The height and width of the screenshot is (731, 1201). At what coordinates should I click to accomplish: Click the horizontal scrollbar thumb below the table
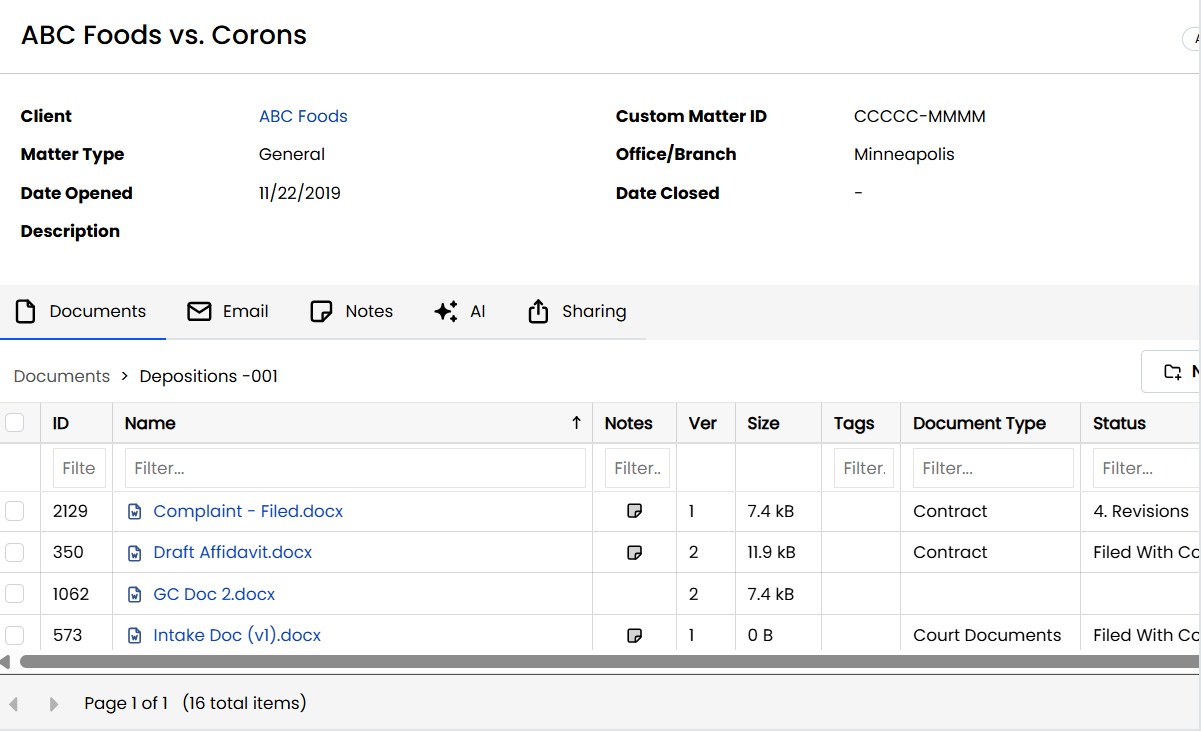tap(608, 662)
